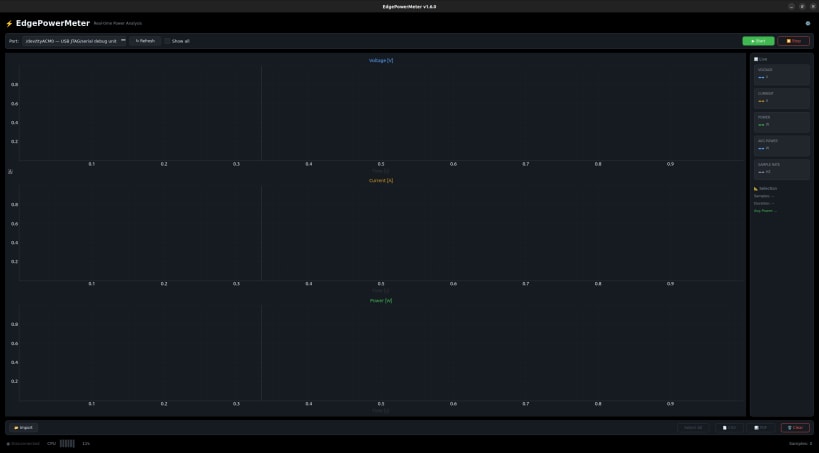Click the auto-scale icon left of charts

pyautogui.click(x=10, y=171)
